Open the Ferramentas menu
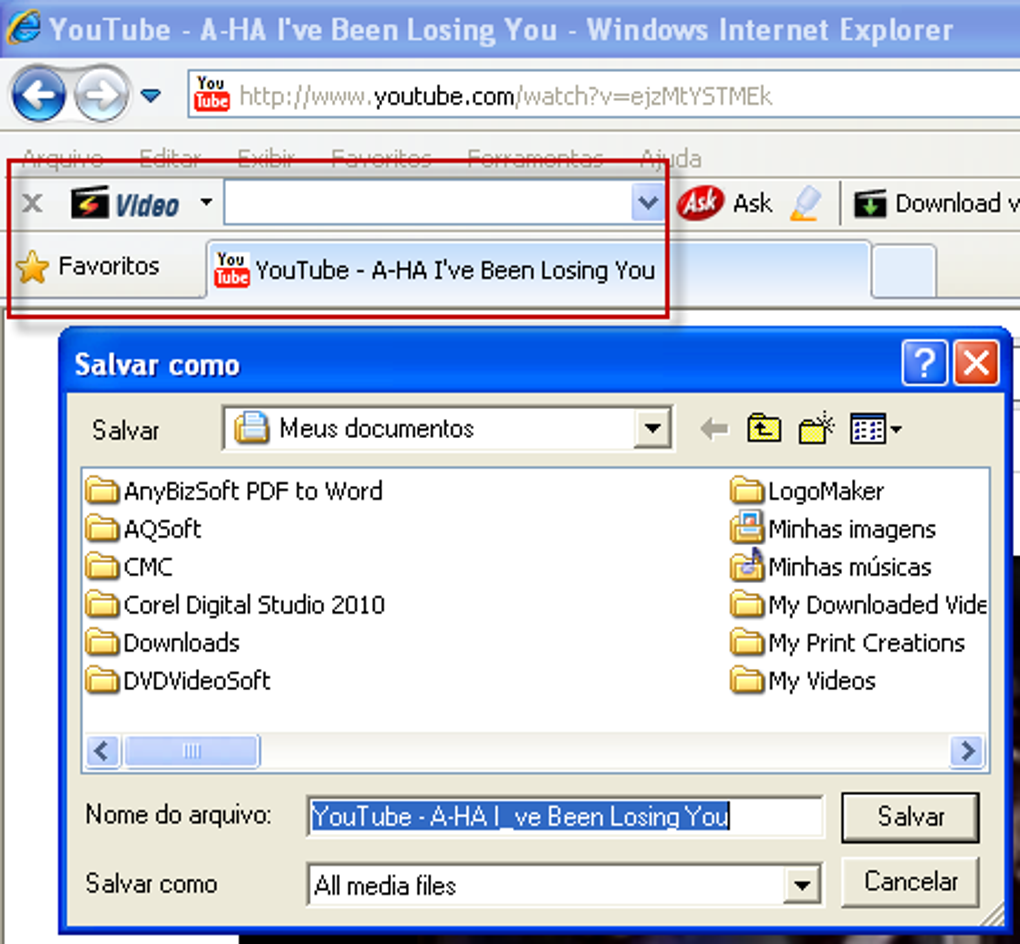 pos(535,158)
